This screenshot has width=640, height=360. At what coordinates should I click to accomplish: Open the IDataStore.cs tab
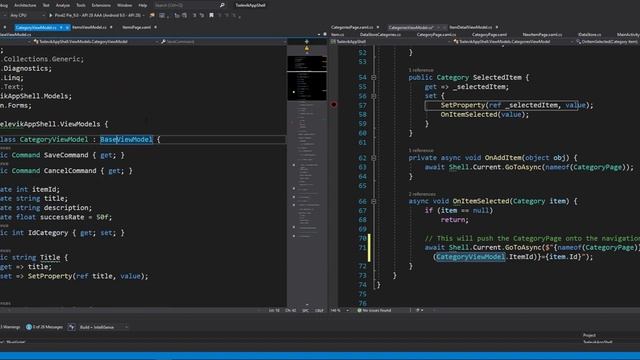(589, 35)
